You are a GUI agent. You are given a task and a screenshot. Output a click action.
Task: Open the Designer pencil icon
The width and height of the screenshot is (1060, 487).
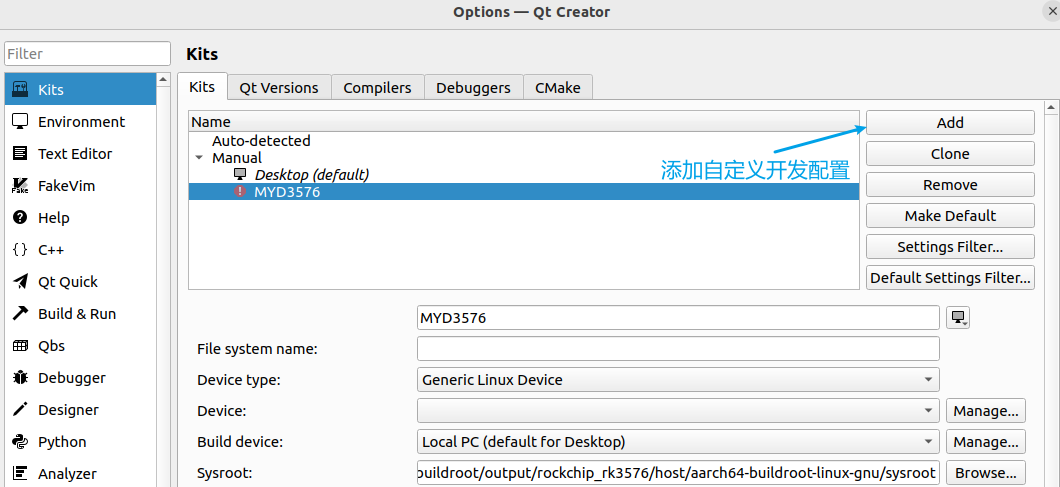20,409
